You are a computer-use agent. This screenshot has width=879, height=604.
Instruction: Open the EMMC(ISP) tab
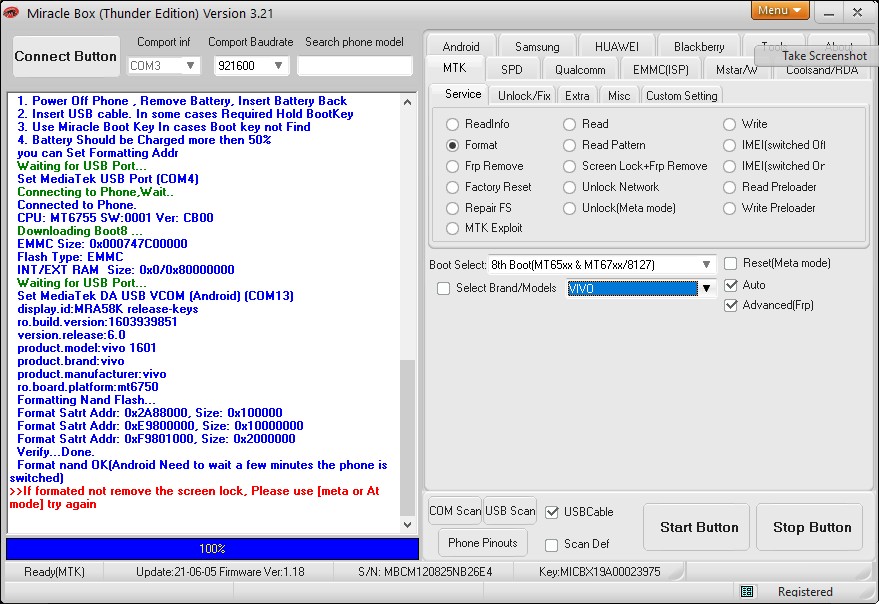click(661, 70)
